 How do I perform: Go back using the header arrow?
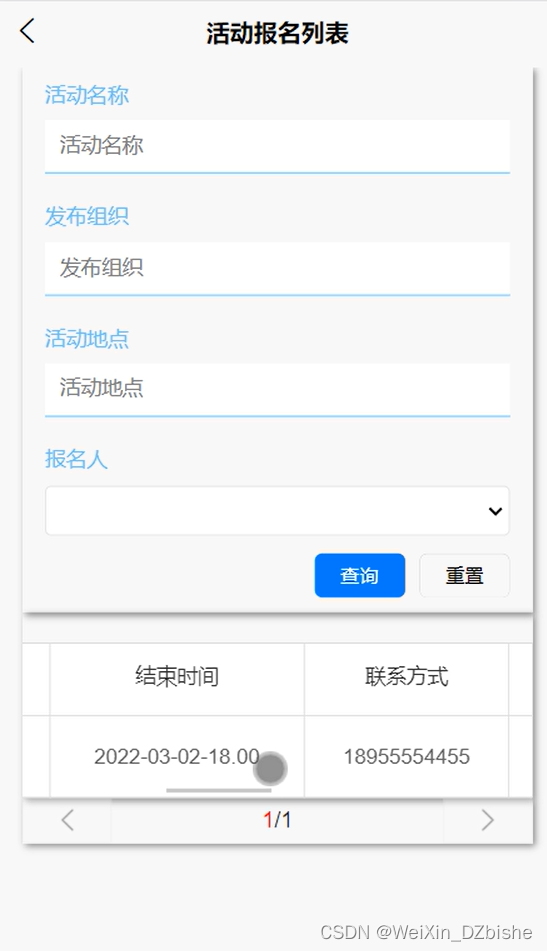(27, 31)
